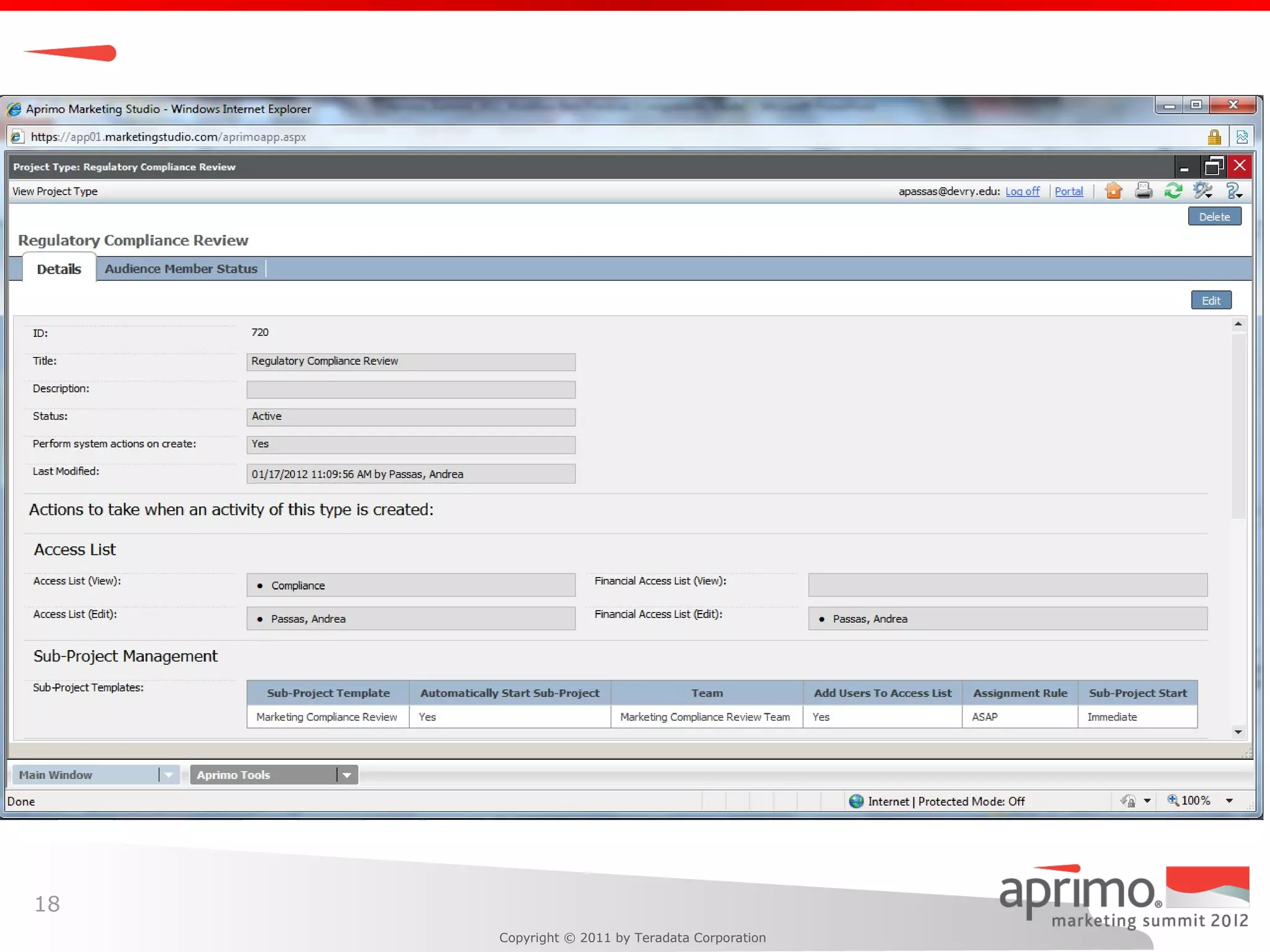Click the Last Modified field value
This screenshot has height=952, width=1270.
pos(411,474)
